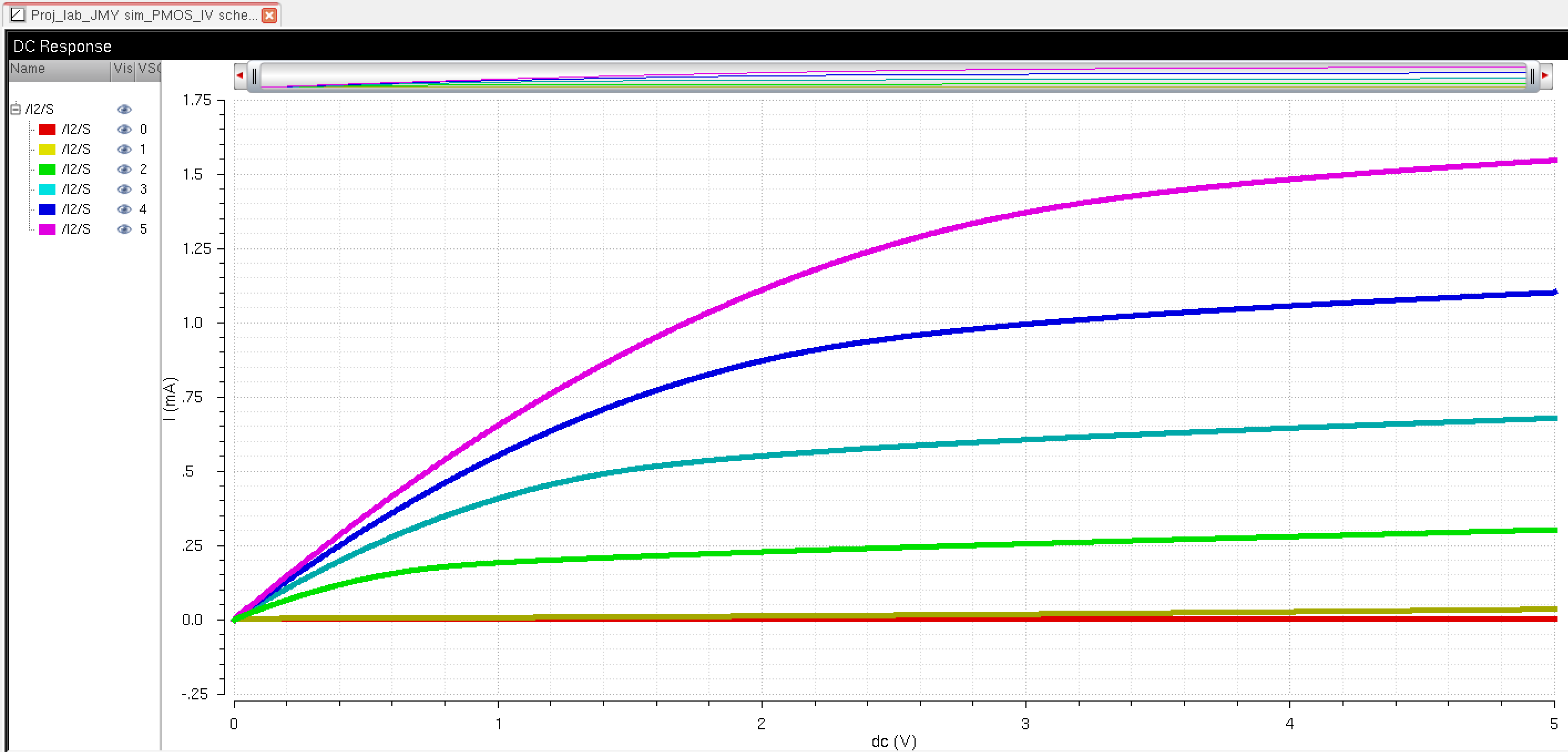Select the Proj_lab_JMY sim_PMOS_IV tab
Screen dimensions: 1568x752
[144, 15]
